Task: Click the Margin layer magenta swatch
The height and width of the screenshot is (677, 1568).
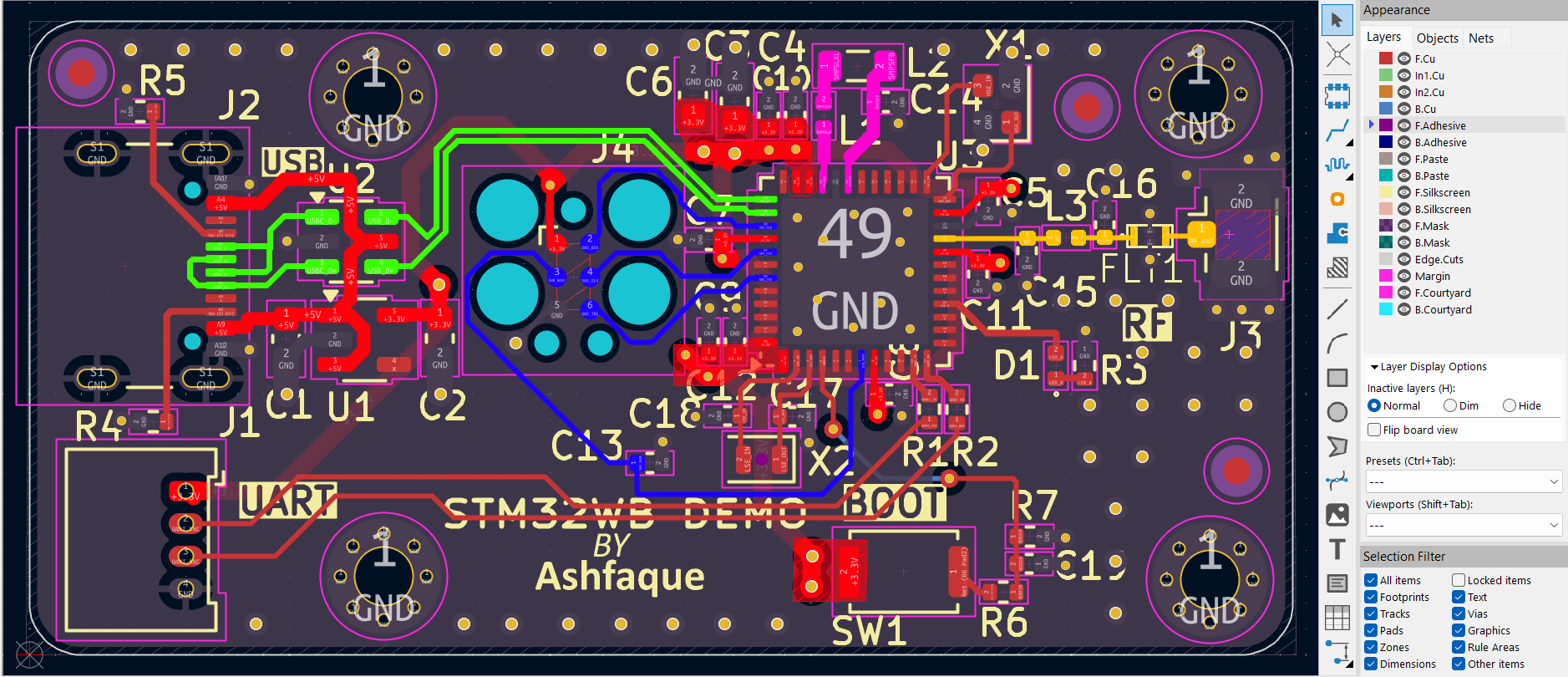Action: pyautogui.click(x=1386, y=276)
